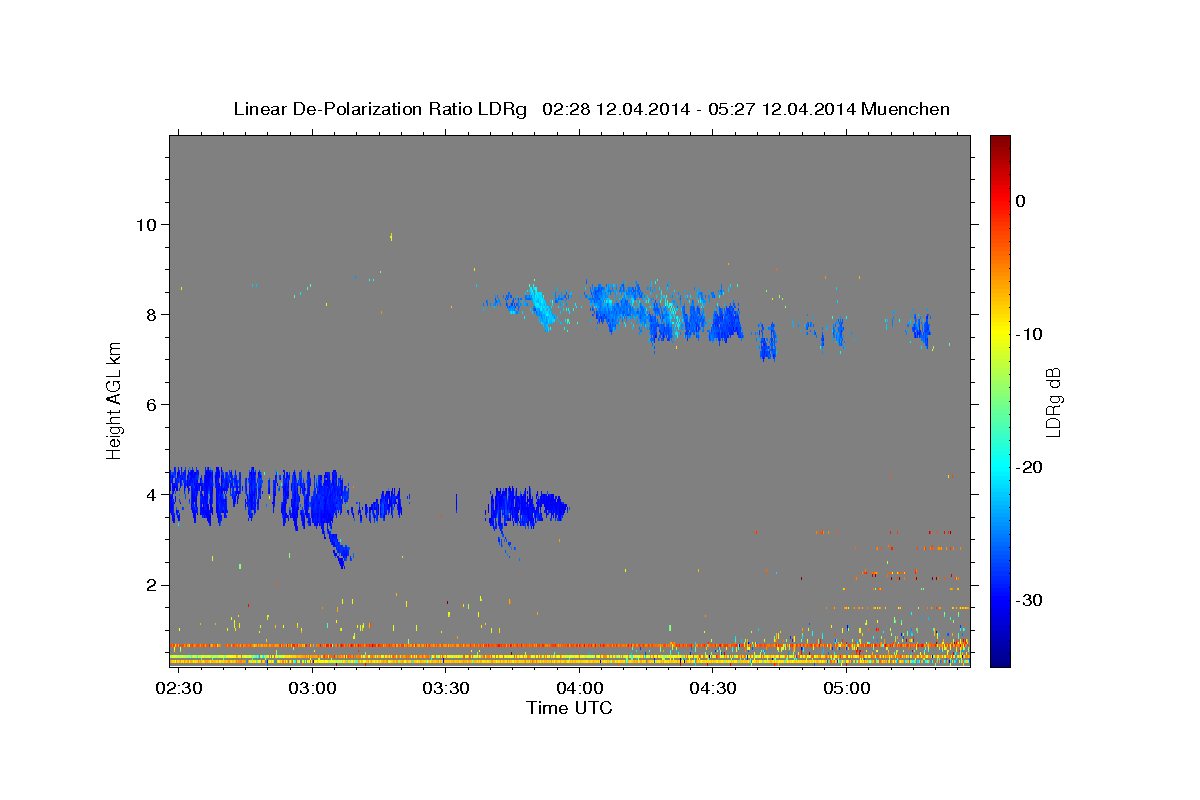The height and width of the screenshot is (800, 1200).
Task: Click the 04:30 time tick label
Action: (x=713, y=689)
